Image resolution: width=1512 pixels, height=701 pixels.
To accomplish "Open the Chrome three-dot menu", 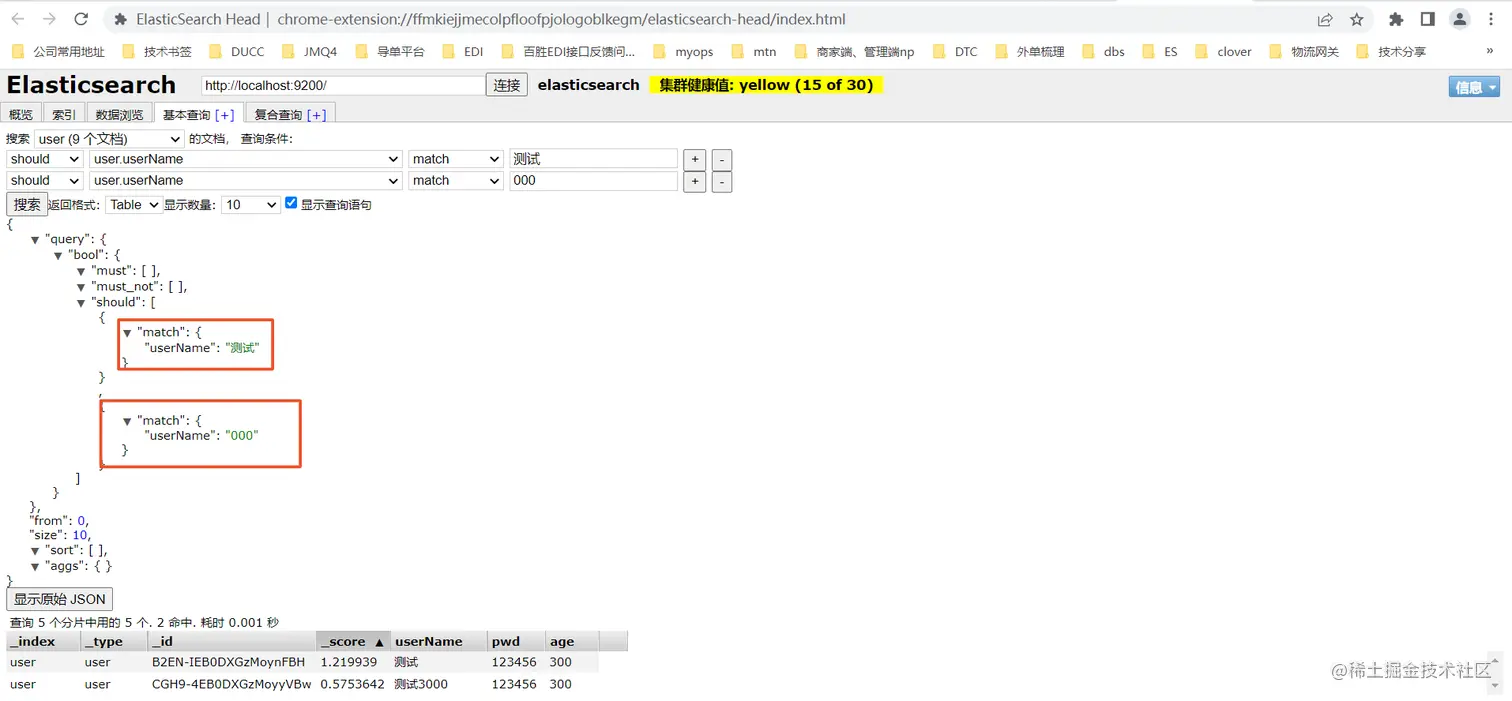I will [x=1492, y=19].
